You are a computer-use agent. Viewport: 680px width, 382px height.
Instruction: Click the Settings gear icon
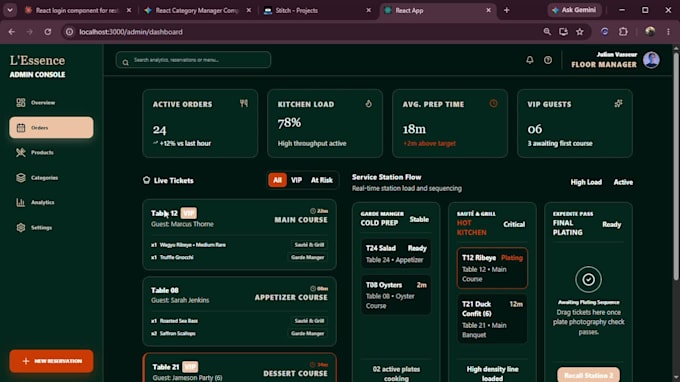(20, 228)
